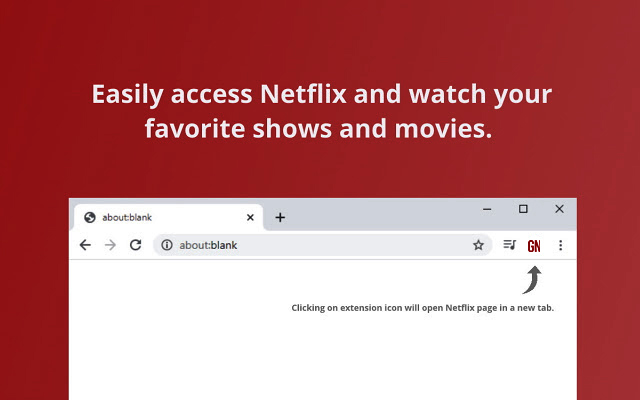Bookmark this page with the star icon
The width and height of the screenshot is (640, 400).
point(478,245)
